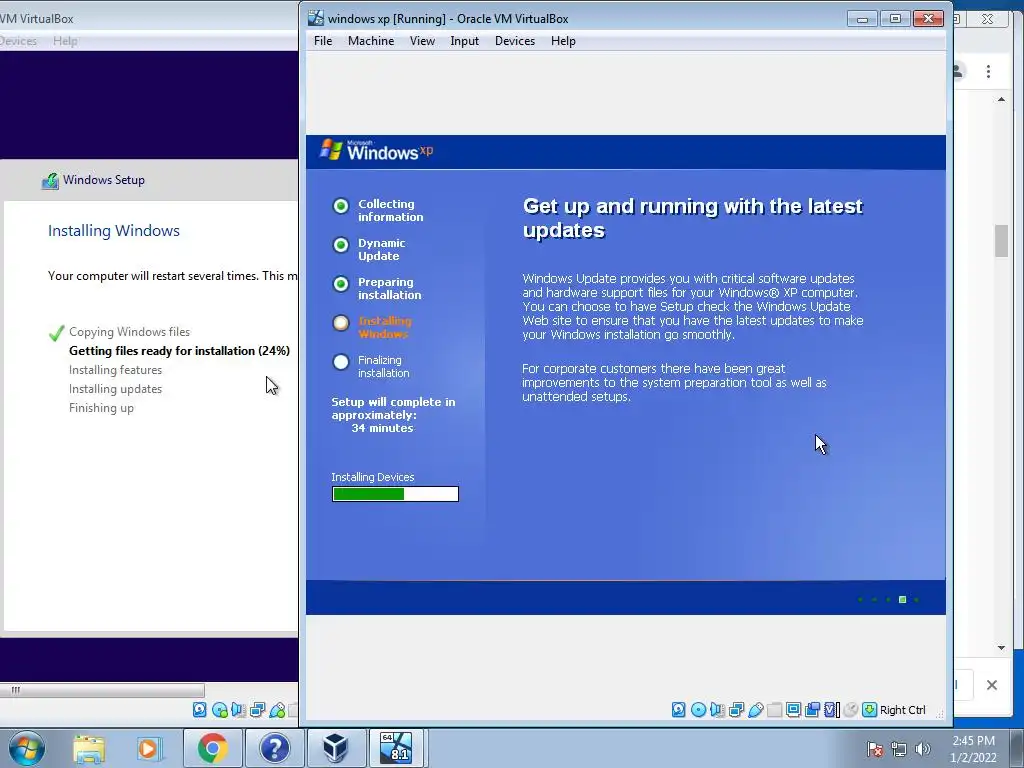Click the VirtualBox icon in windows xp title bar

[x=316, y=18]
